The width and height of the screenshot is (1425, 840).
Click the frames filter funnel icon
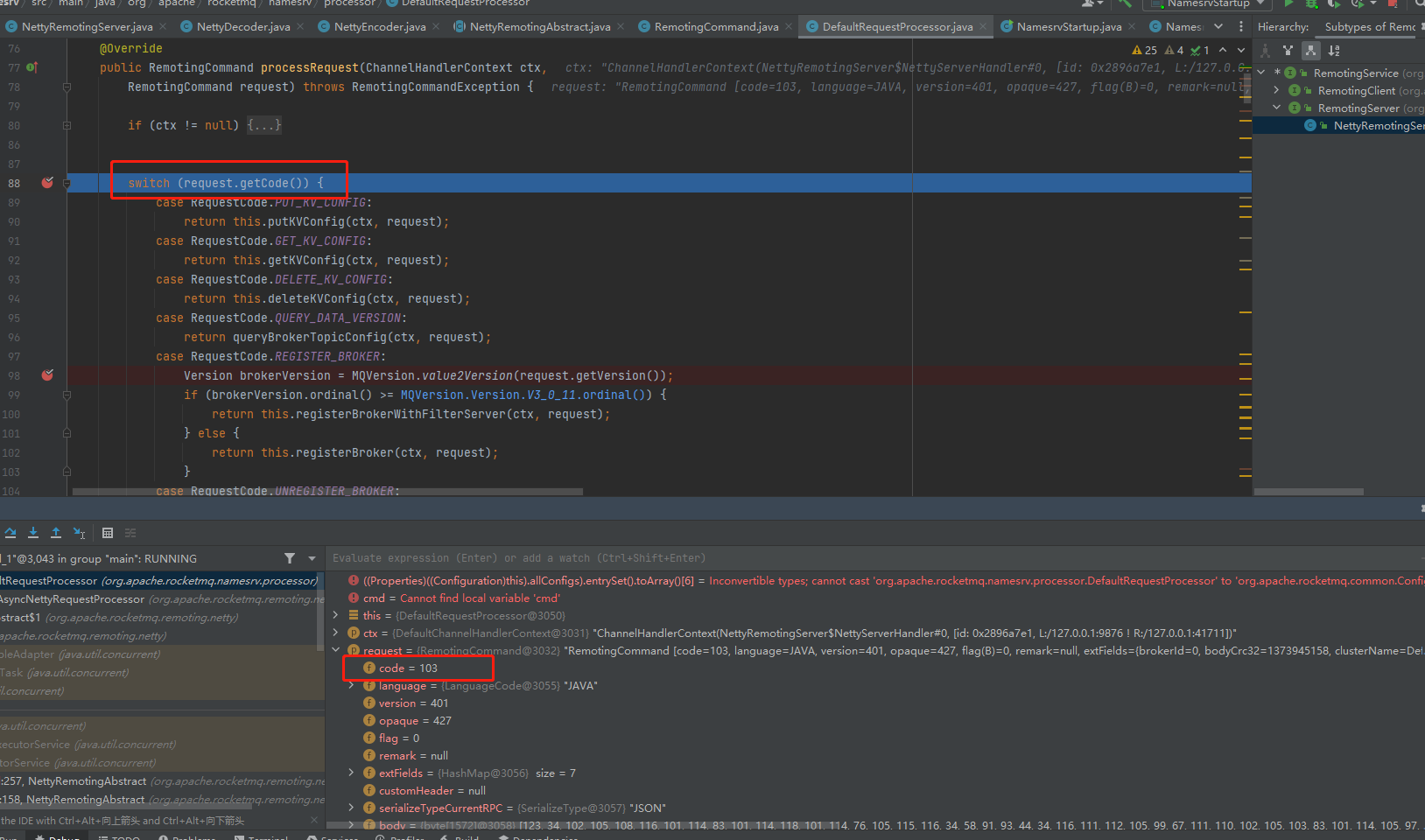pyautogui.click(x=290, y=558)
